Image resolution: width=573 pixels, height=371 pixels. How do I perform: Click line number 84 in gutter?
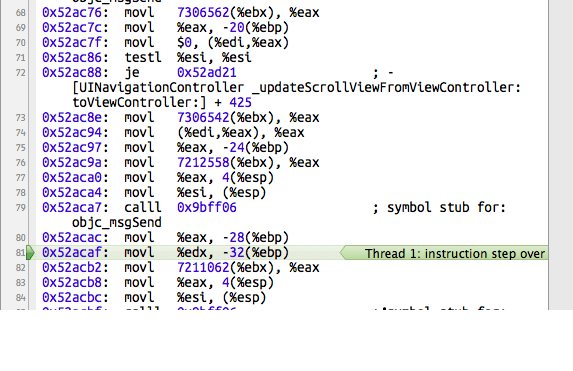[20, 298]
